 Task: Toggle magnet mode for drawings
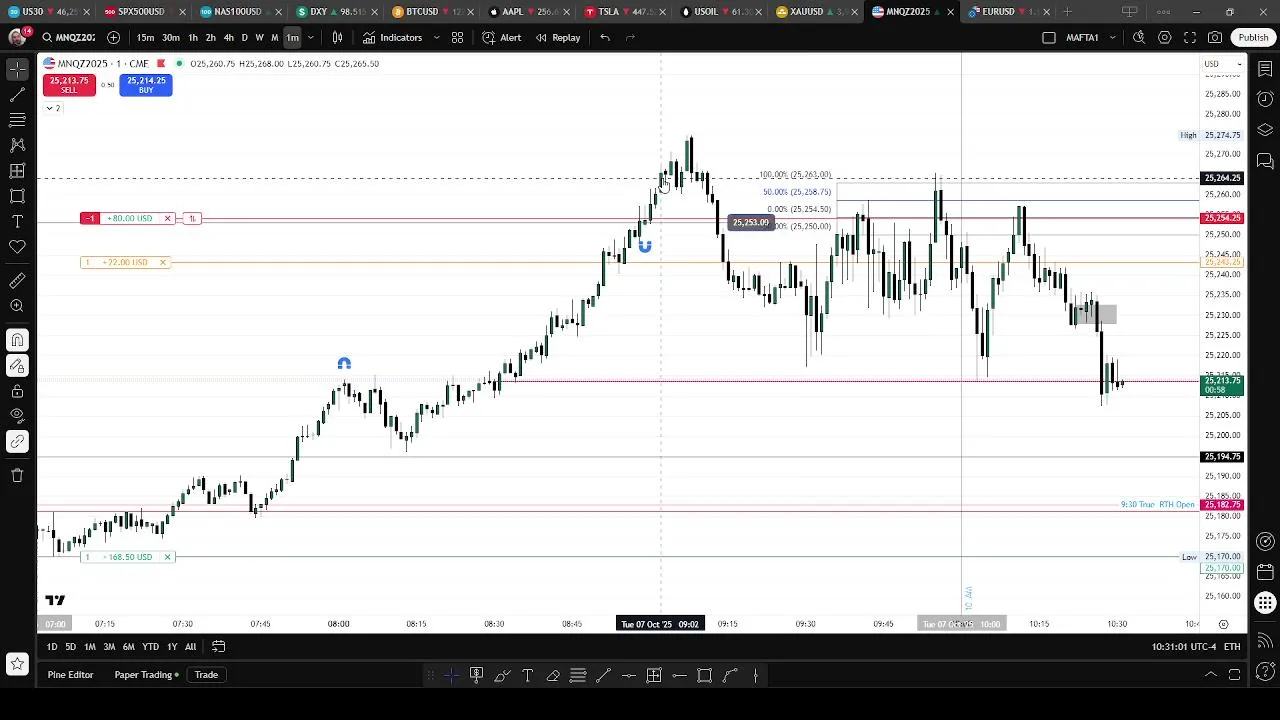coord(17,340)
